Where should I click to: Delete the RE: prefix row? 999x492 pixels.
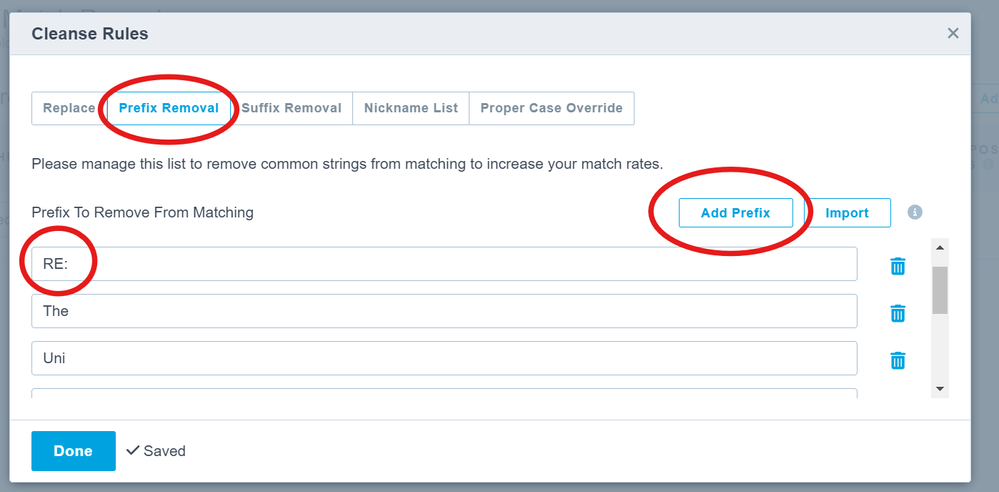[x=898, y=266]
